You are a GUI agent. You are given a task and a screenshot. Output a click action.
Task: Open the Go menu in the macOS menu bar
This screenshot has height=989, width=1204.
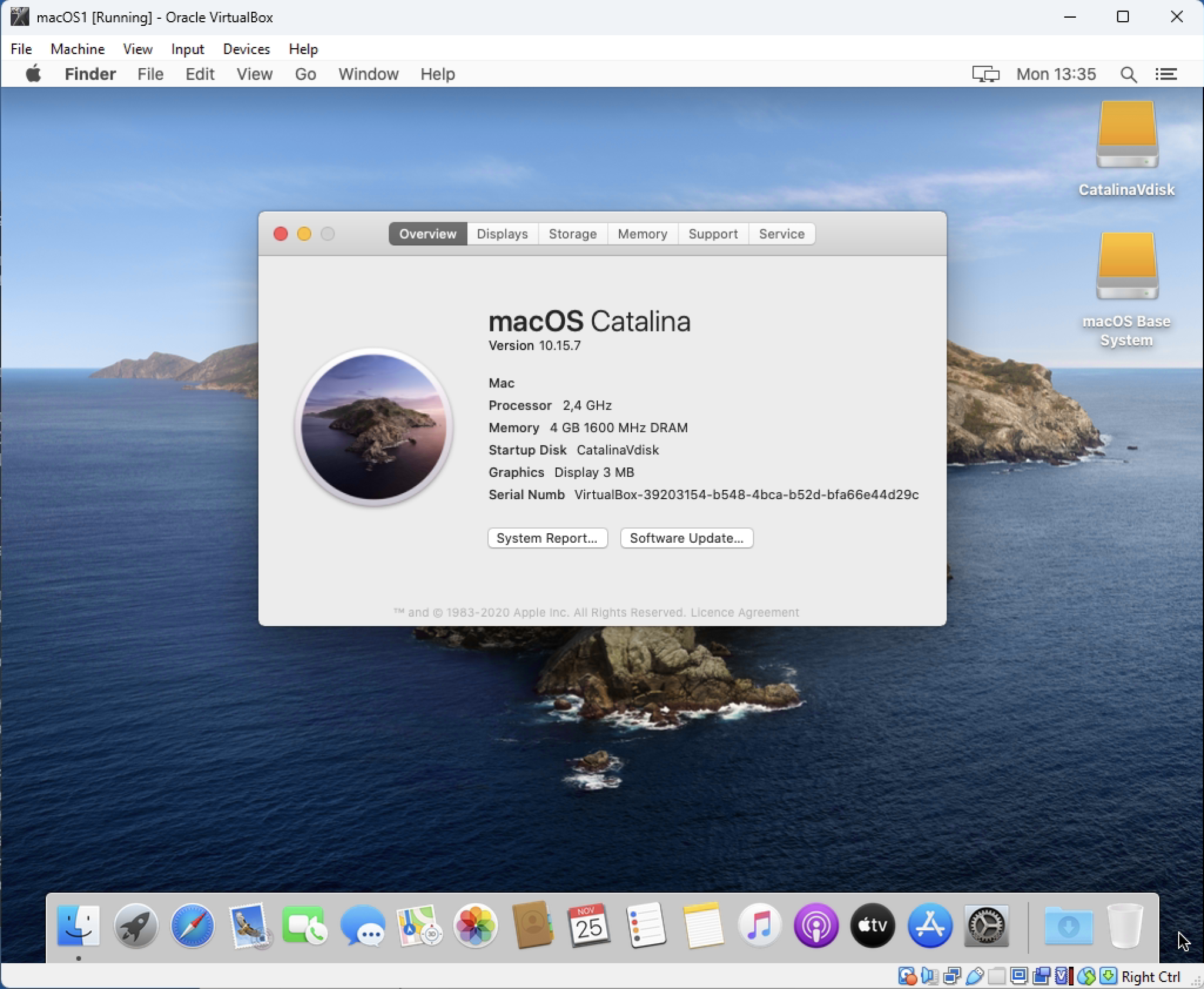[x=305, y=74]
